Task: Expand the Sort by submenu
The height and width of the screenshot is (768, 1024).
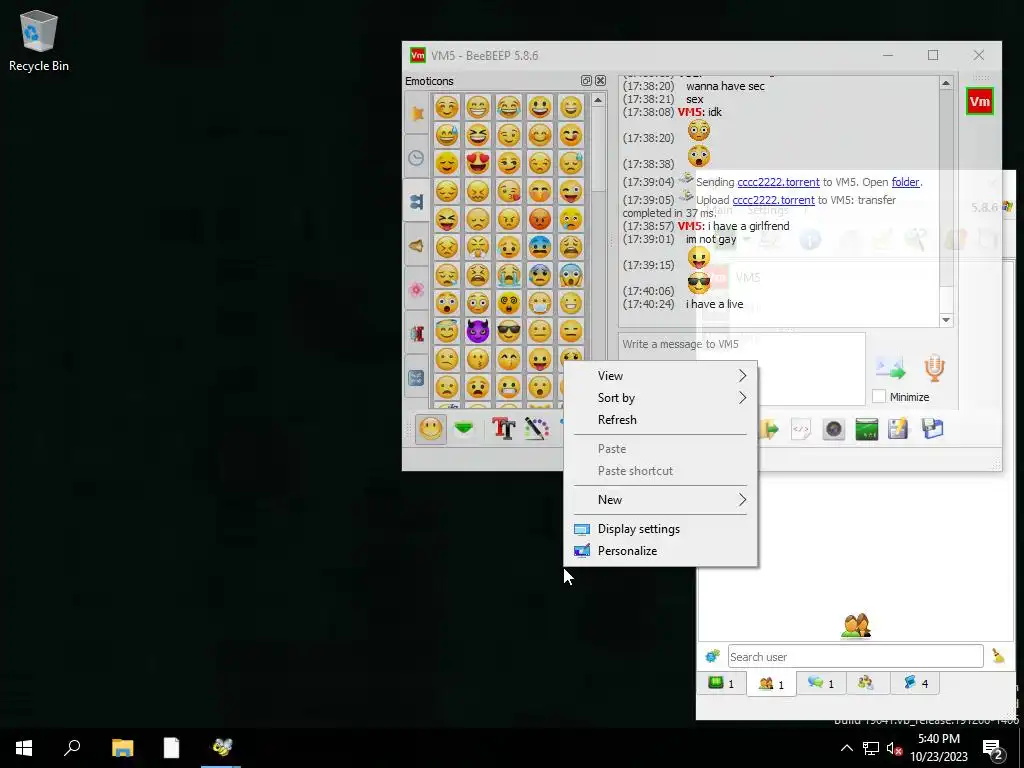Action: 661,398
